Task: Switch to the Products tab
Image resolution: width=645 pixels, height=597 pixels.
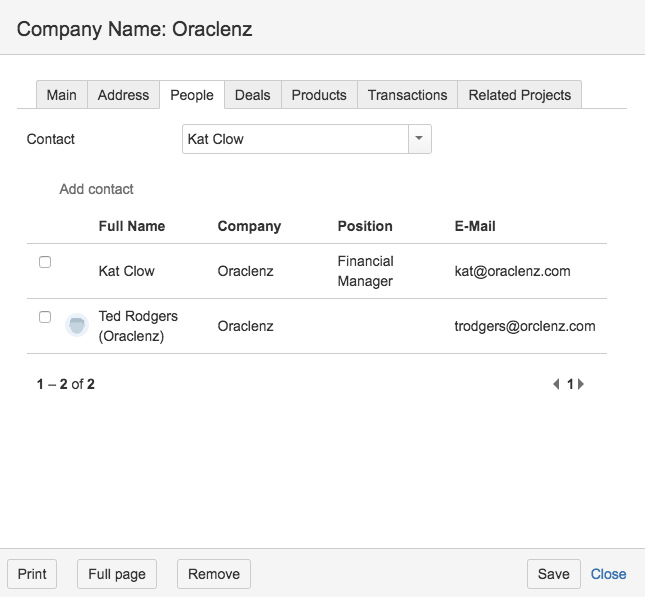Action: tap(319, 95)
